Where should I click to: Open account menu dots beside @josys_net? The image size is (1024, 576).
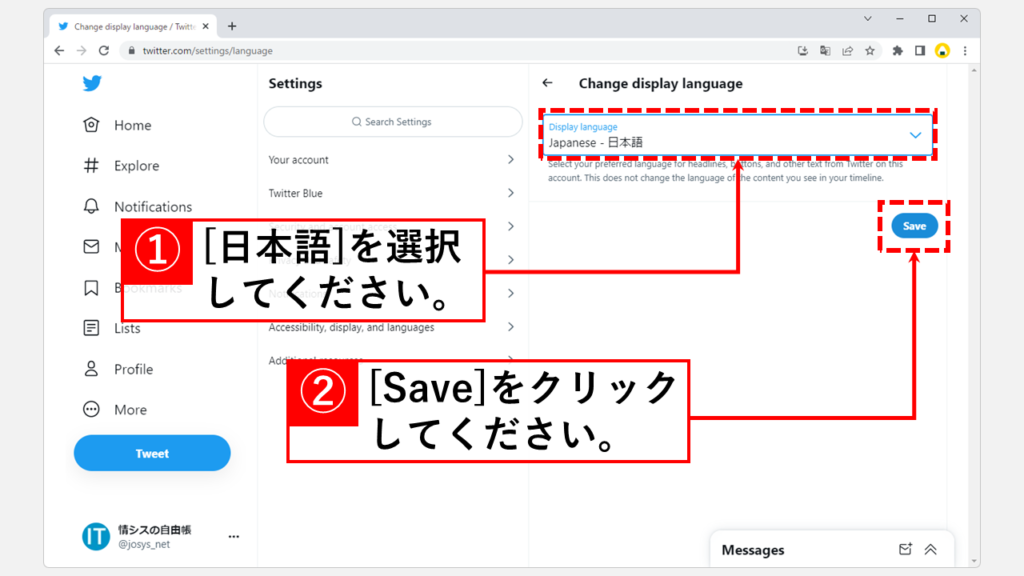234,537
